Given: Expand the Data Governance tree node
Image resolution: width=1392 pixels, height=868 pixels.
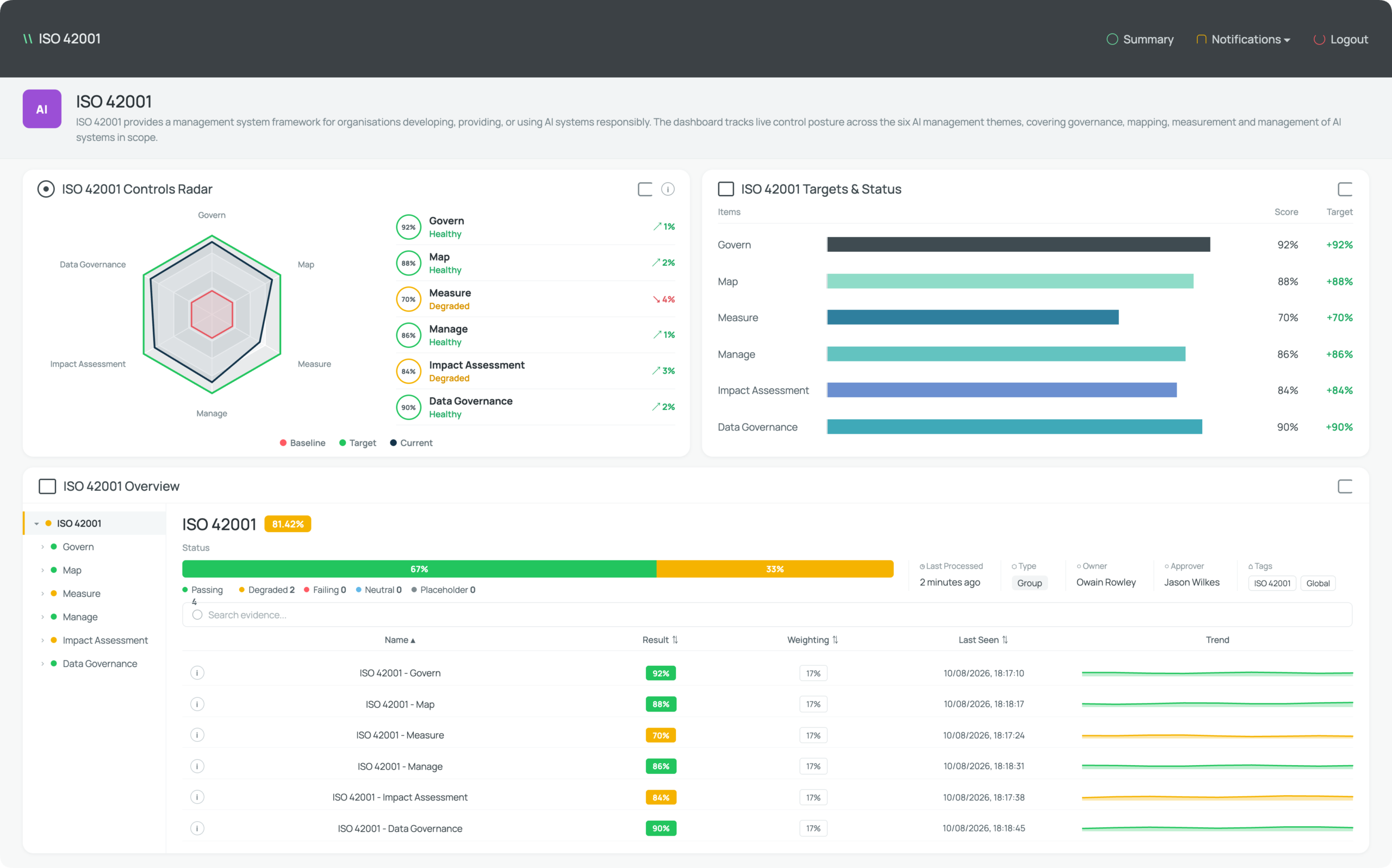Looking at the screenshot, I should tap(42, 664).
